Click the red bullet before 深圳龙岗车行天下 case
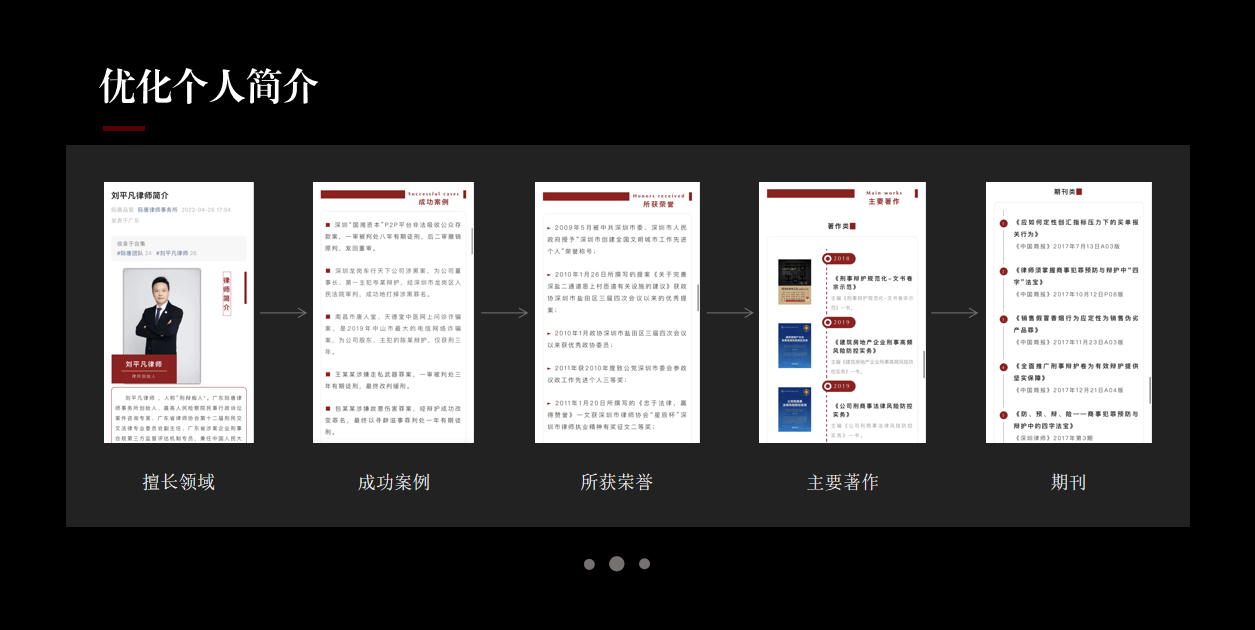Viewport: 1255px width, 630px height. coord(328,270)
